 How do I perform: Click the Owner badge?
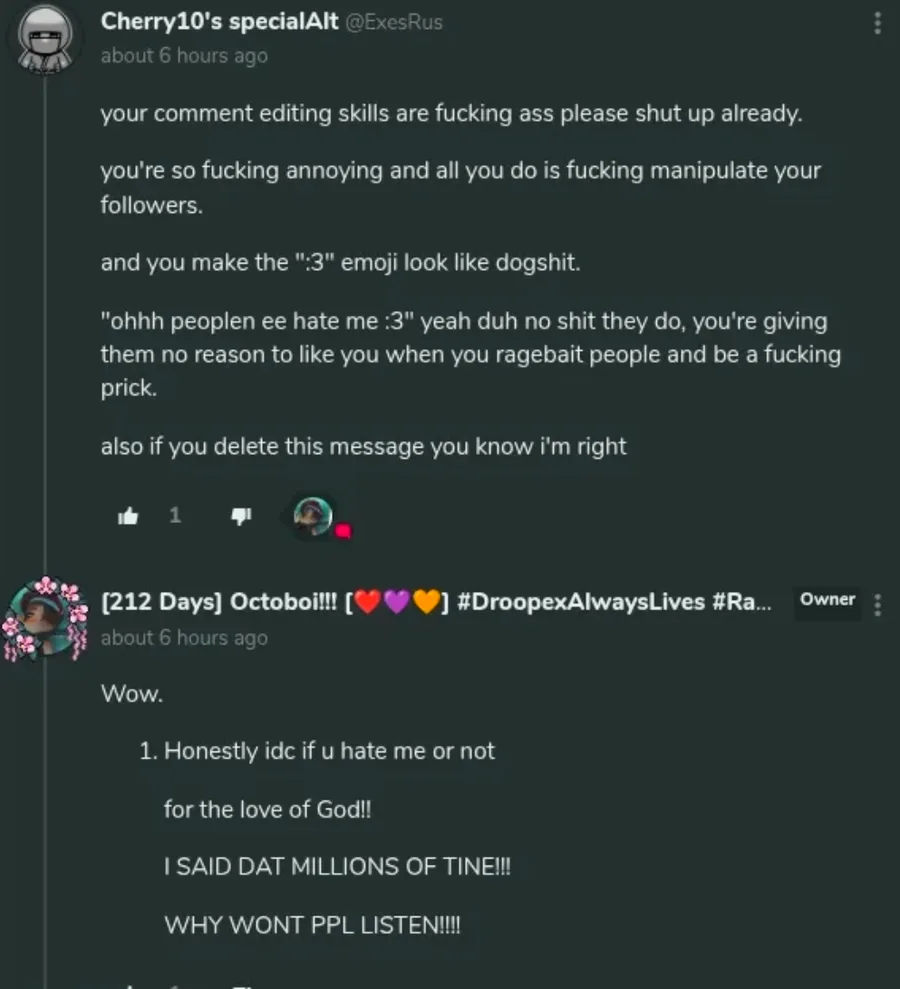(827, 600)
